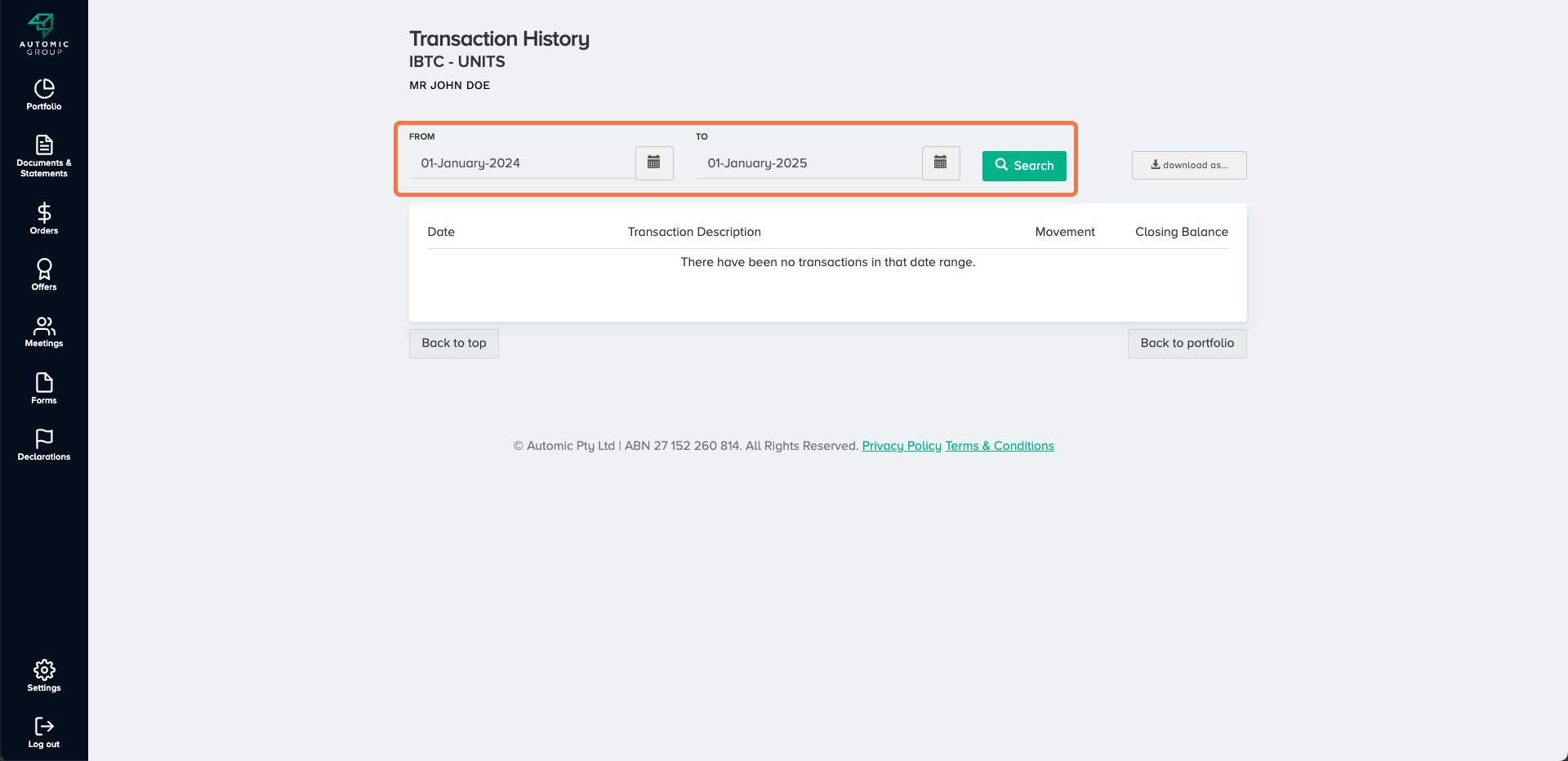The width and height of the screenshot is (1568, 761).
Task: Open account Settings
Action: coord(44,676)
